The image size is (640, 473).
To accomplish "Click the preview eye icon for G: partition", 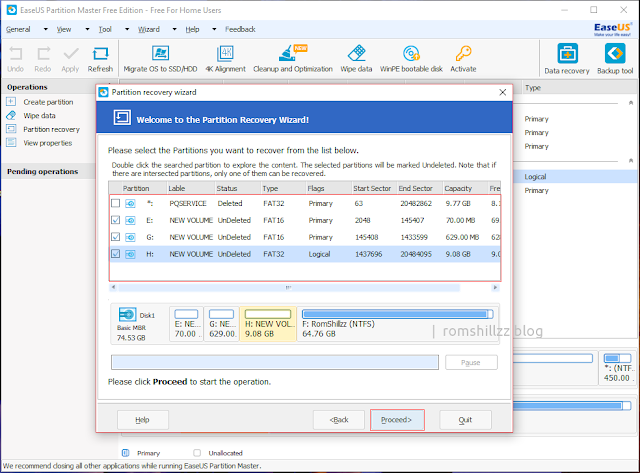I will point(130,237).
